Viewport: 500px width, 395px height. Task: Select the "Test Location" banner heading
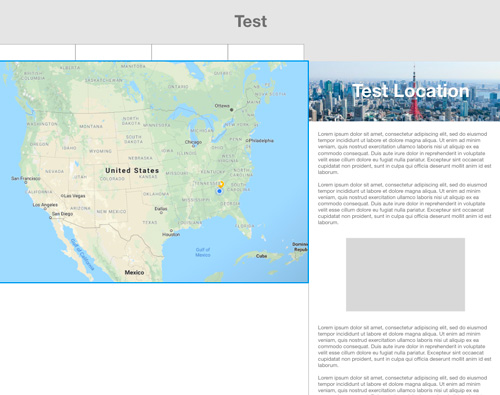click(411, 91)
